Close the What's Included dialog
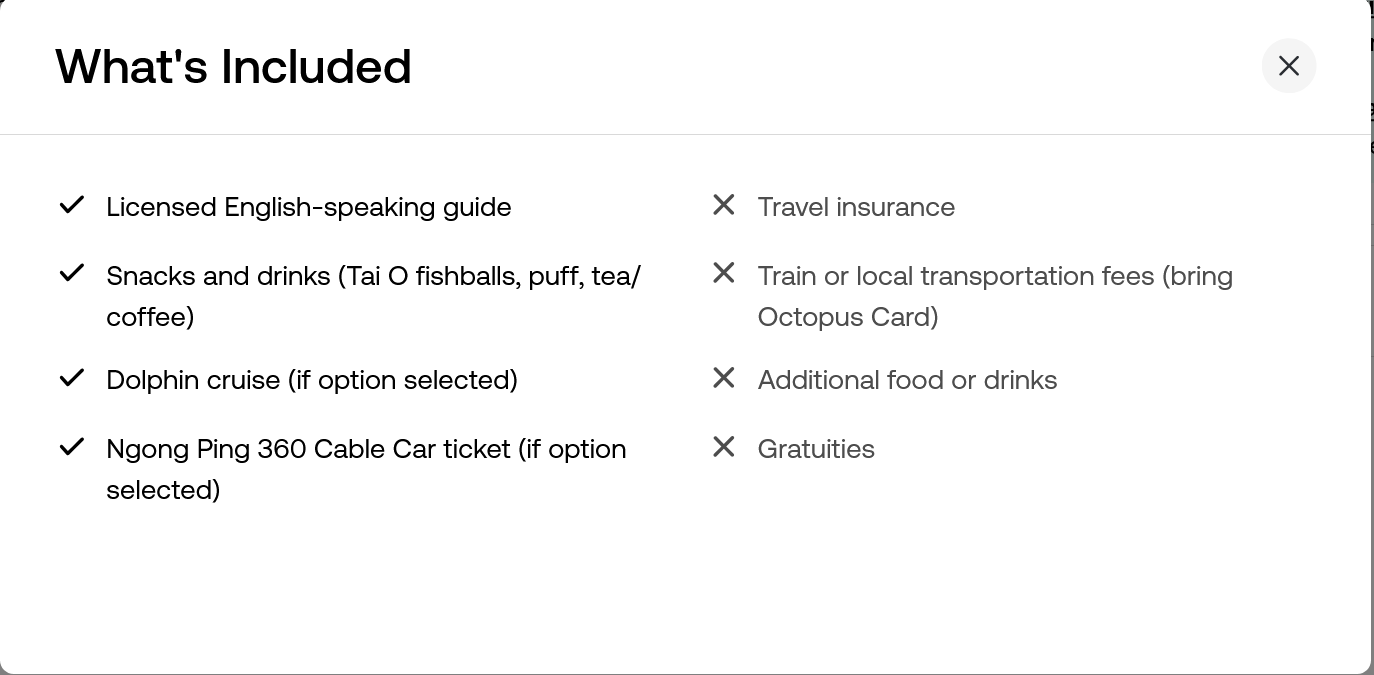This screenshot has height=675, width=1374. tap(1288, 66)
